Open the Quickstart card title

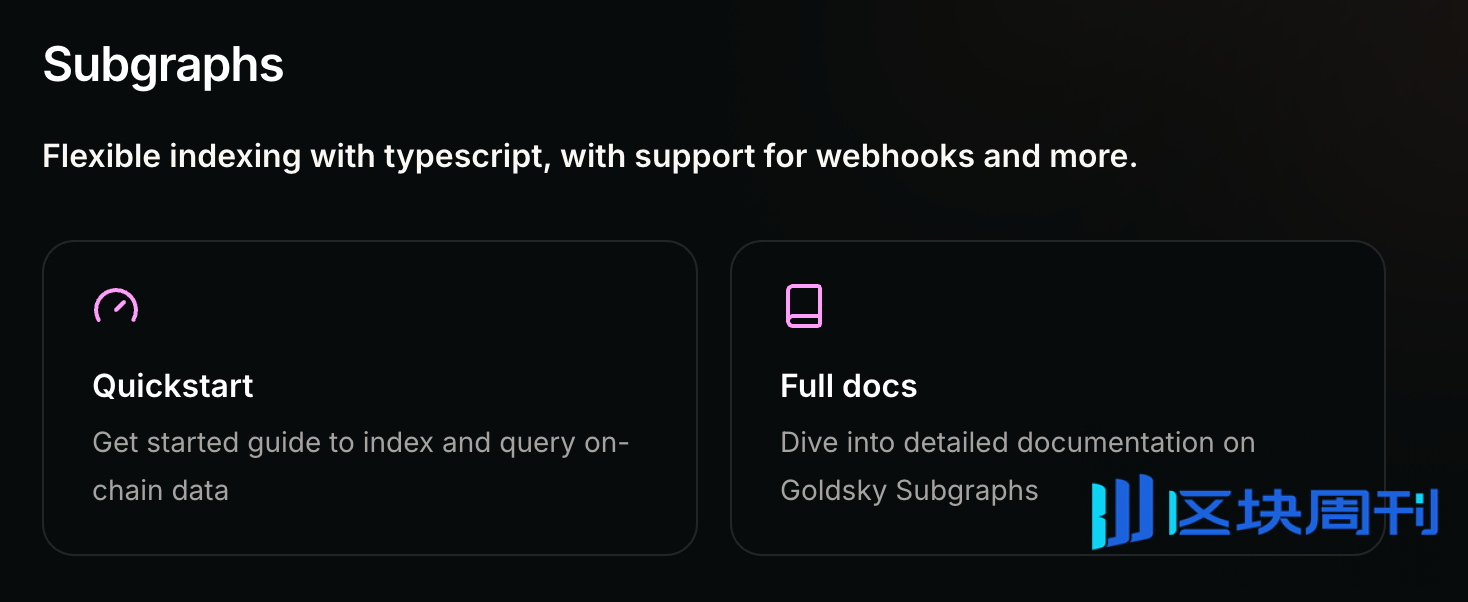click(x=173, y=386)
